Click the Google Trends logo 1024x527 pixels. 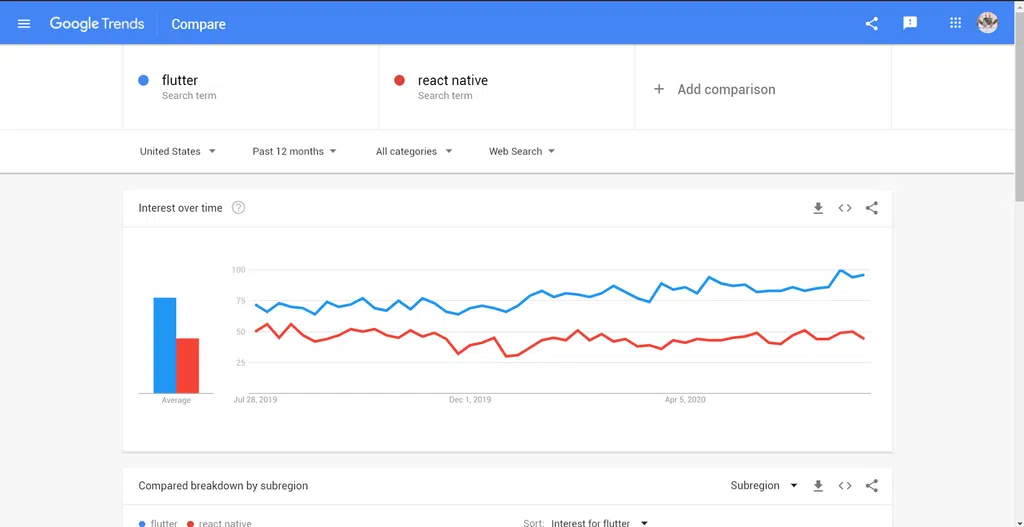pyautogui.click(x=97, y=24)
